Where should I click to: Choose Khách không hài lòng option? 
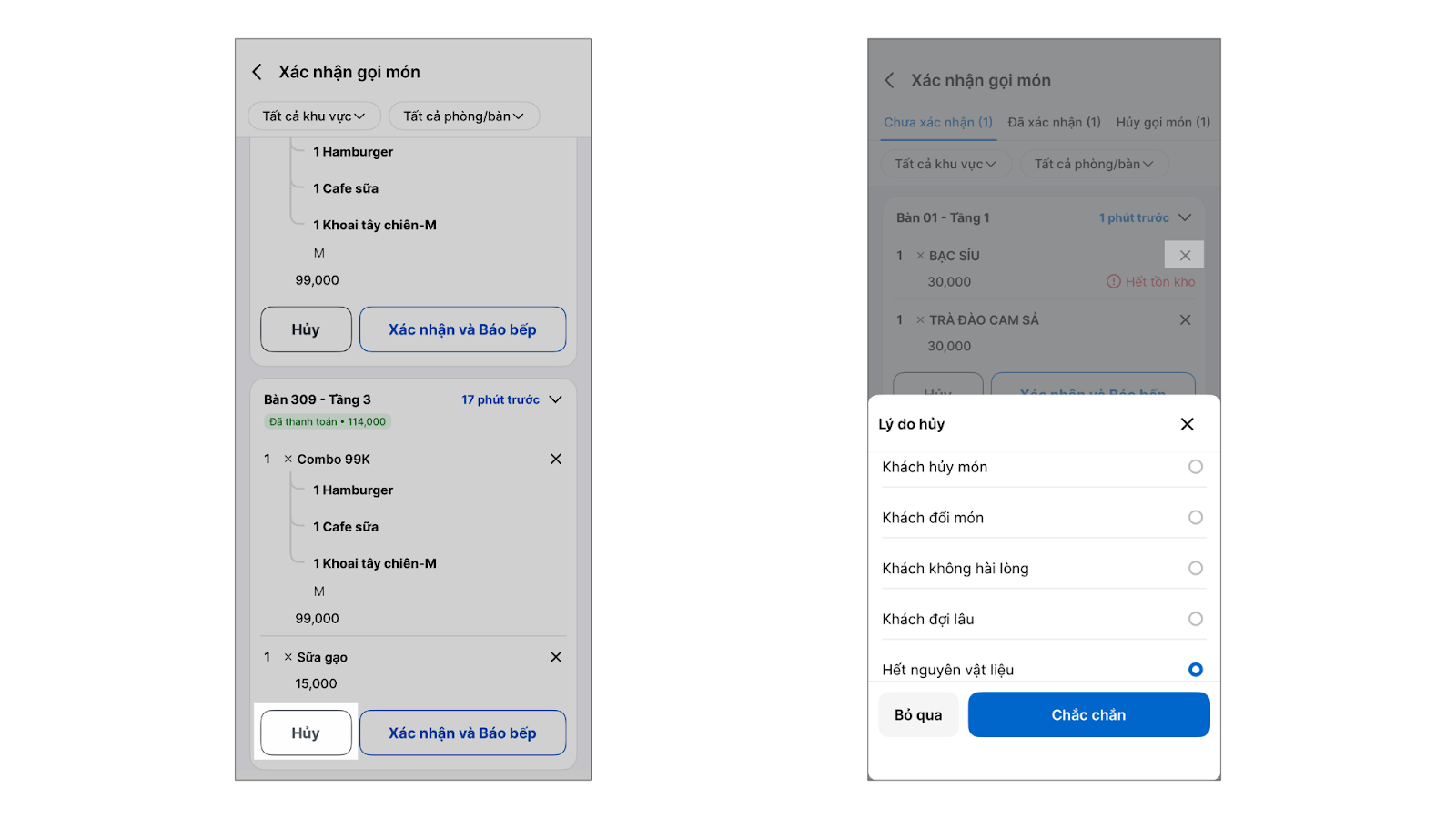tap(1195, 569)
